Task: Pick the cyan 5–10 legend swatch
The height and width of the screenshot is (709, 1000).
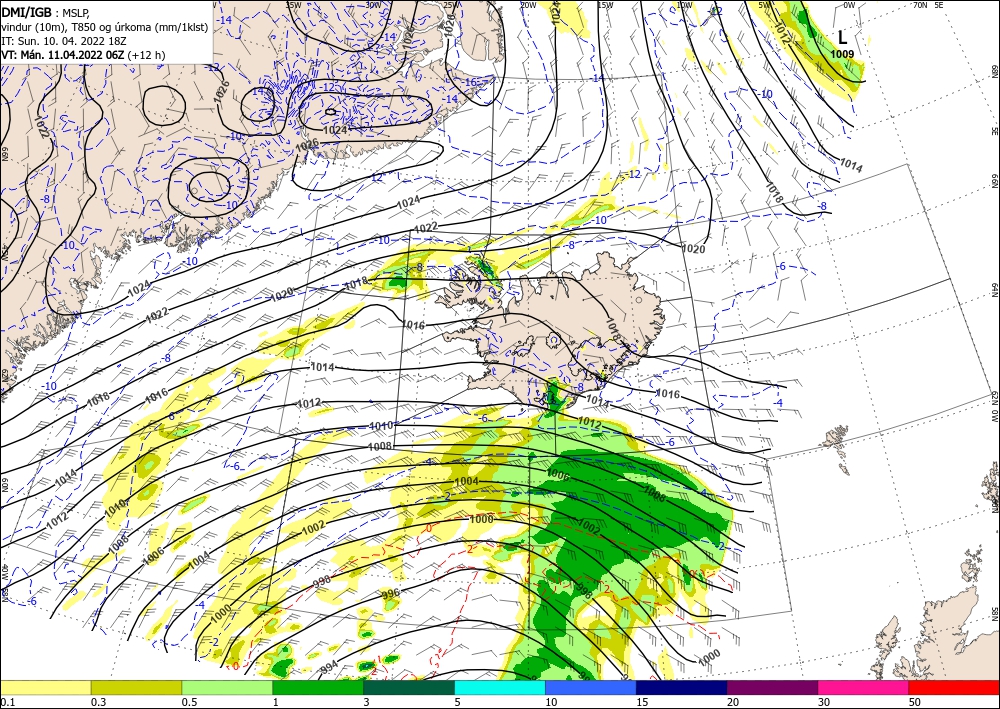Action: click(x=500, y=687)
